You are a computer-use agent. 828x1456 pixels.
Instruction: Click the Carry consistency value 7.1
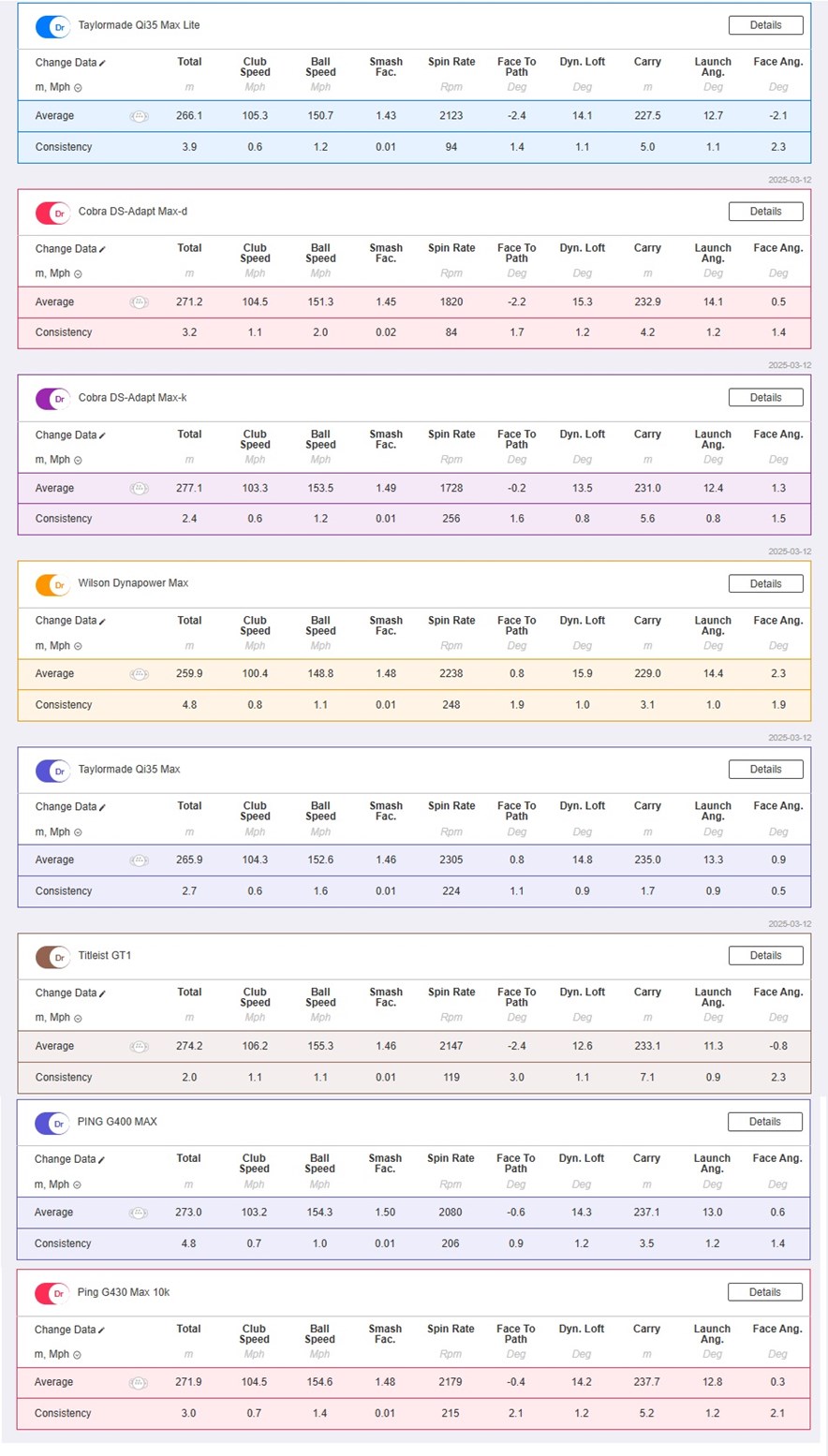point(647,1078)
